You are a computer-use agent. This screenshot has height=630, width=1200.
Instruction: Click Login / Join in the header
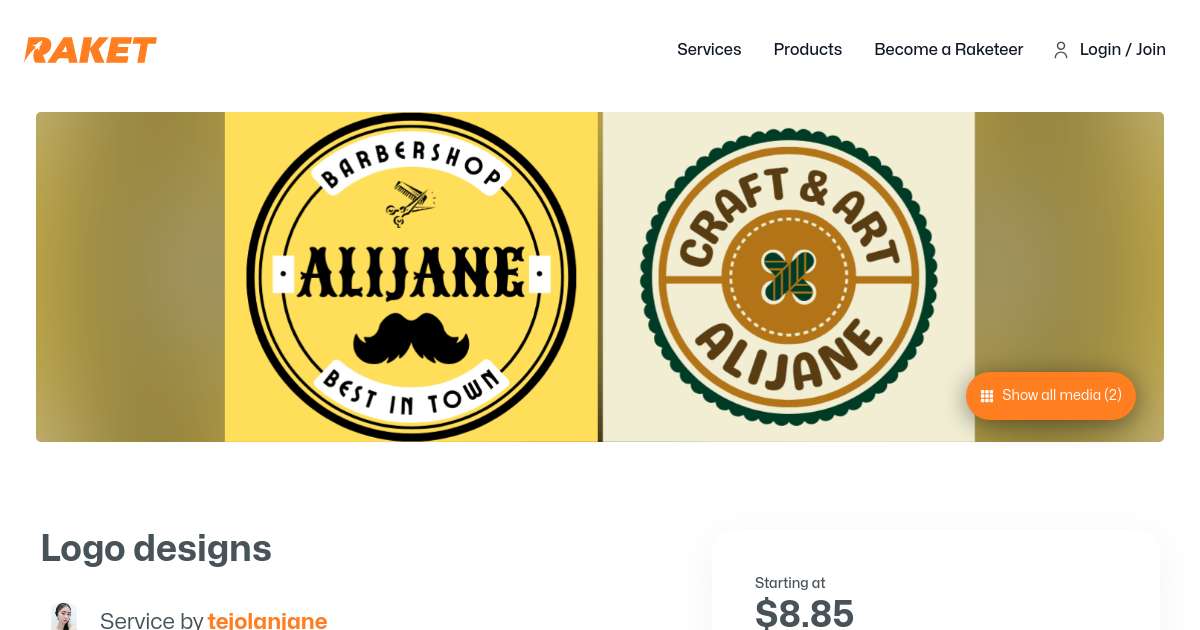click(x=1122, y=50)
